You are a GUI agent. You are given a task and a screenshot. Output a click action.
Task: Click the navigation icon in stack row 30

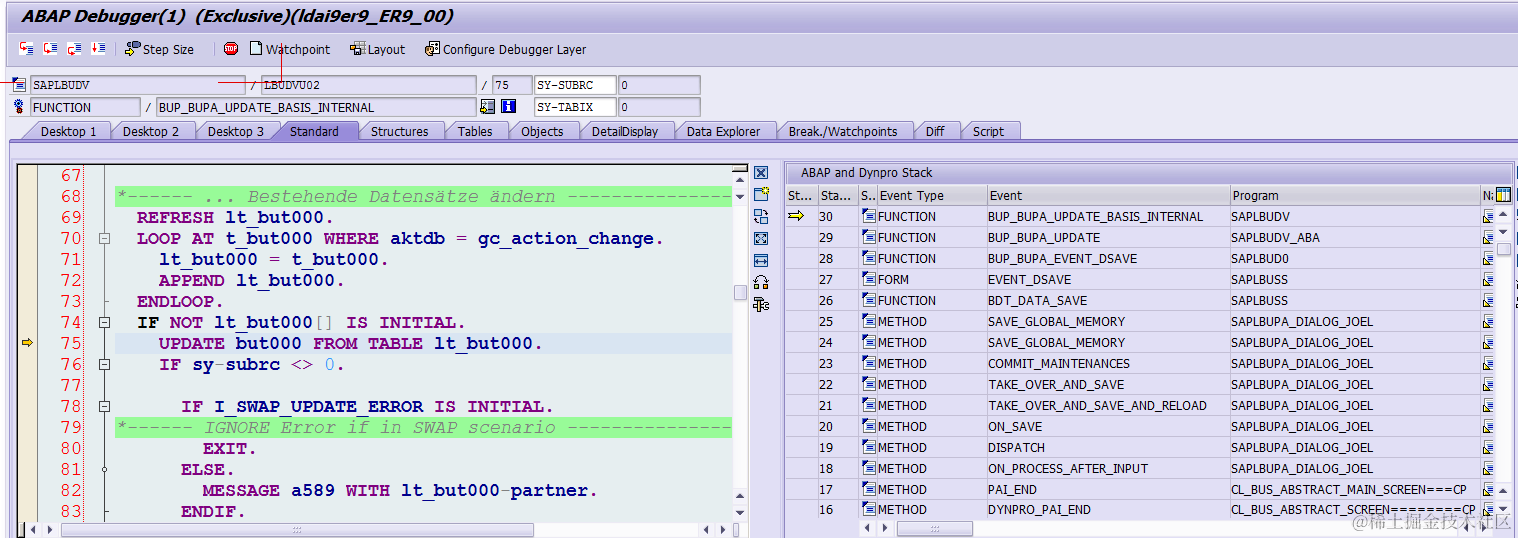click(1488, 217)
